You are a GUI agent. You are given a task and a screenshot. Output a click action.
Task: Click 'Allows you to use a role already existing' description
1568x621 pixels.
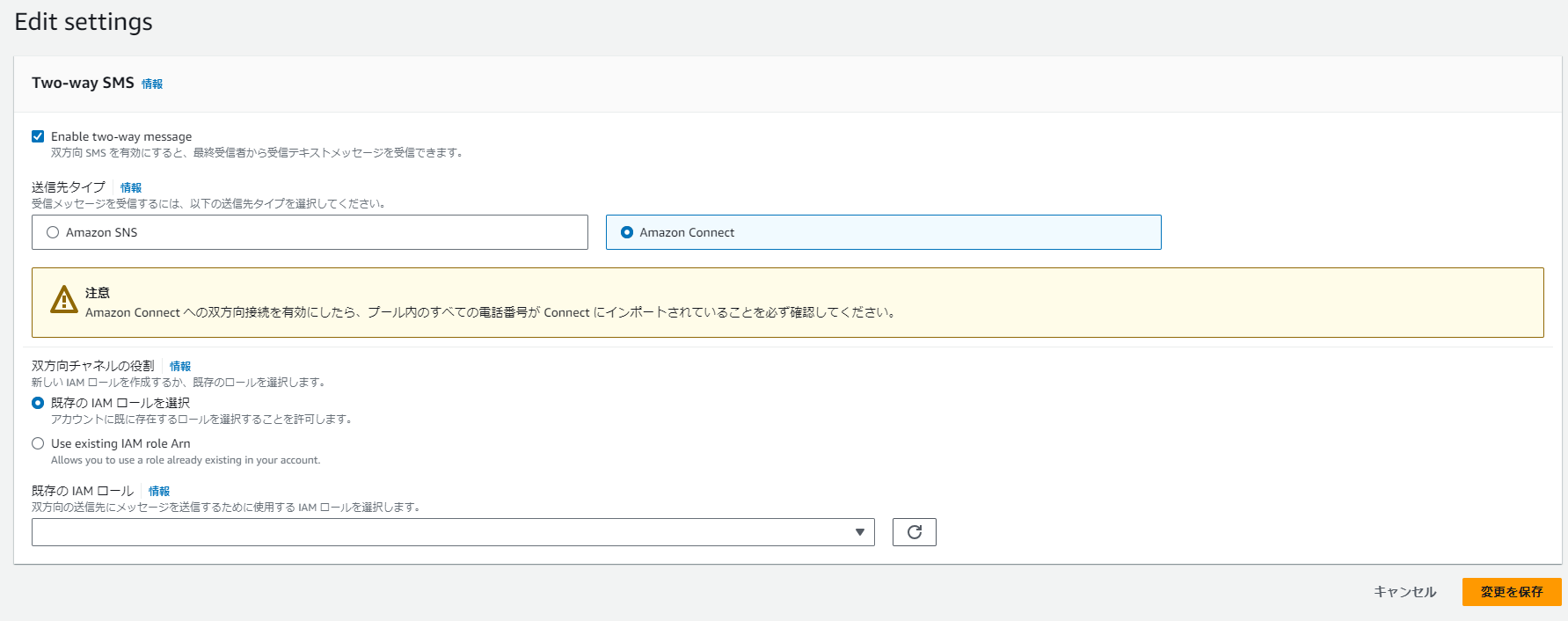186,460
